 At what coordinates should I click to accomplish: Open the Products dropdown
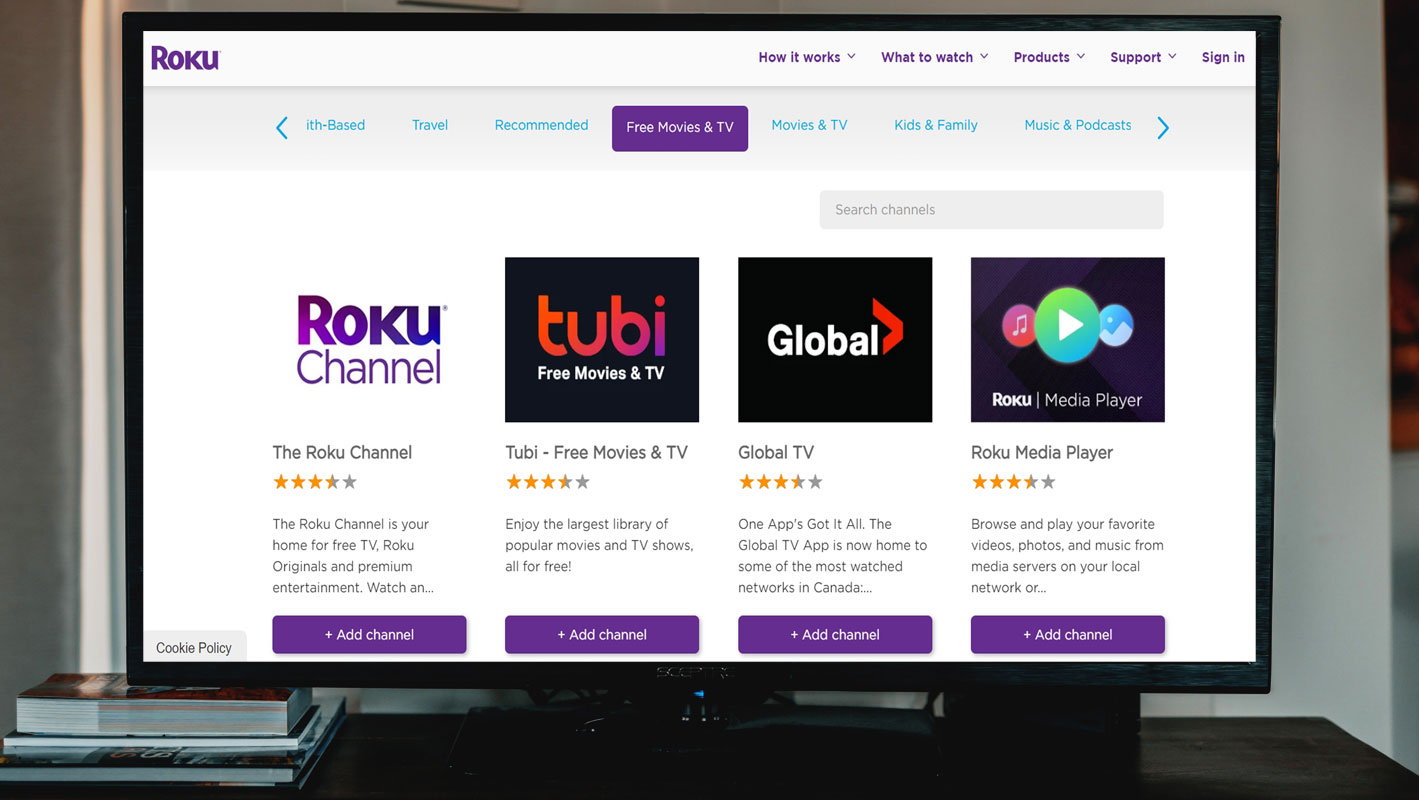[x=1049, y=57]
